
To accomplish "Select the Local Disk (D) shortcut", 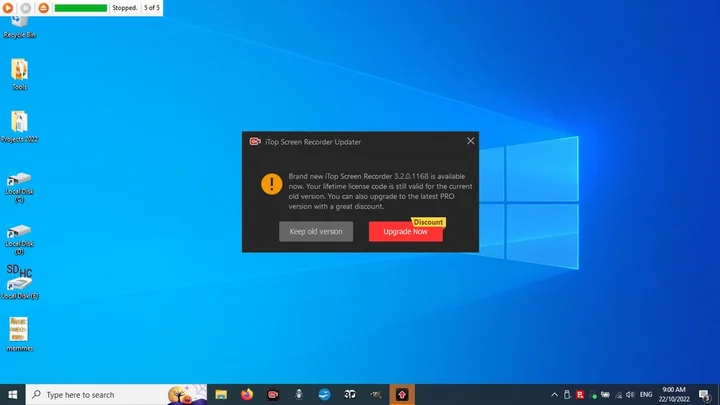I will click(20, 232).
